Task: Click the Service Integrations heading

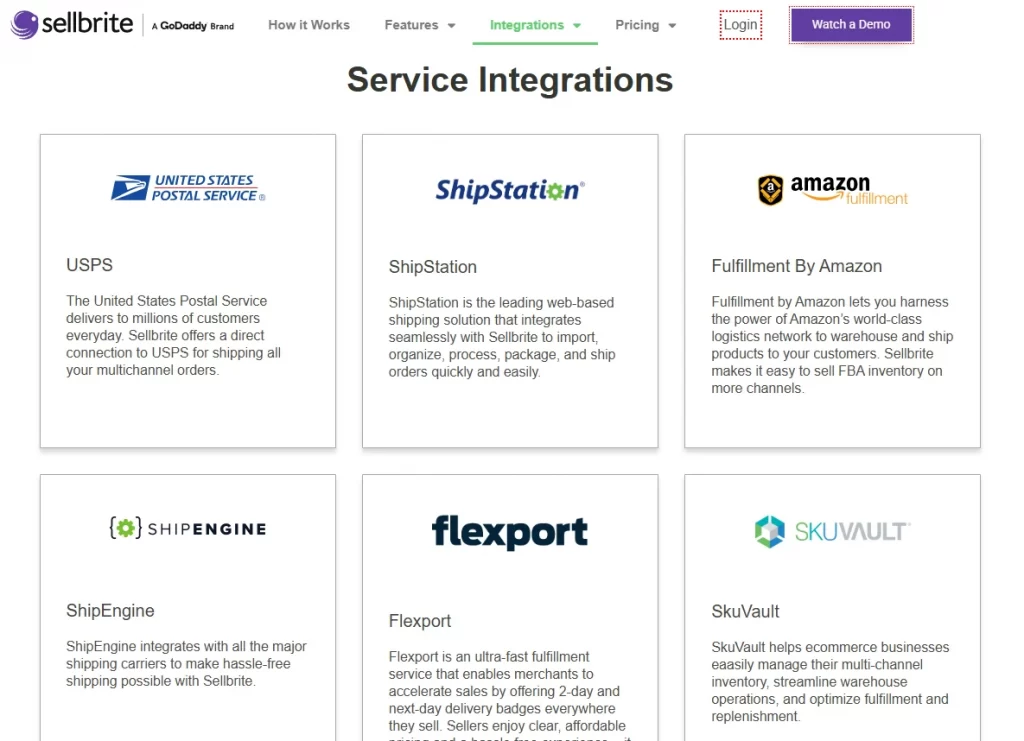Action: 510,80
